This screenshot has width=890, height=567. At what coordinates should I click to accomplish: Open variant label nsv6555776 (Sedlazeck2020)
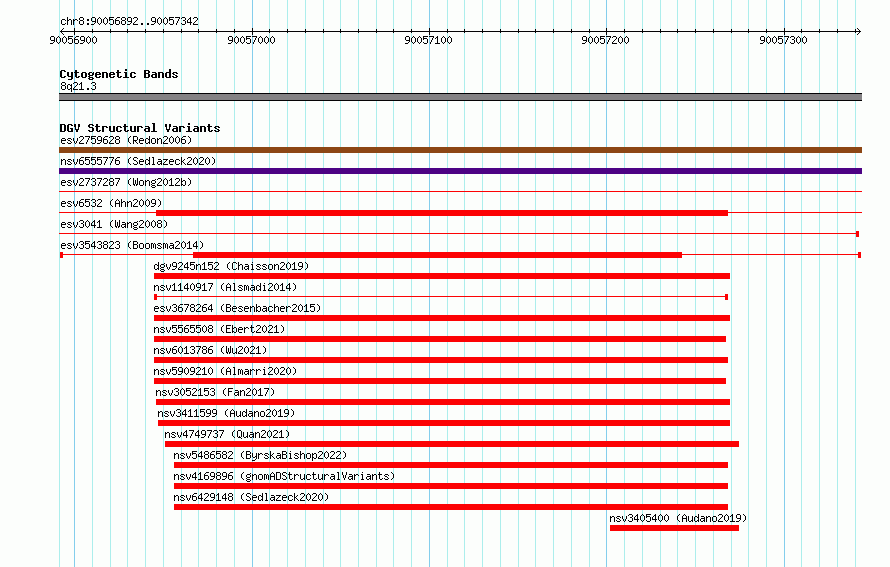(x=138, y=161)
